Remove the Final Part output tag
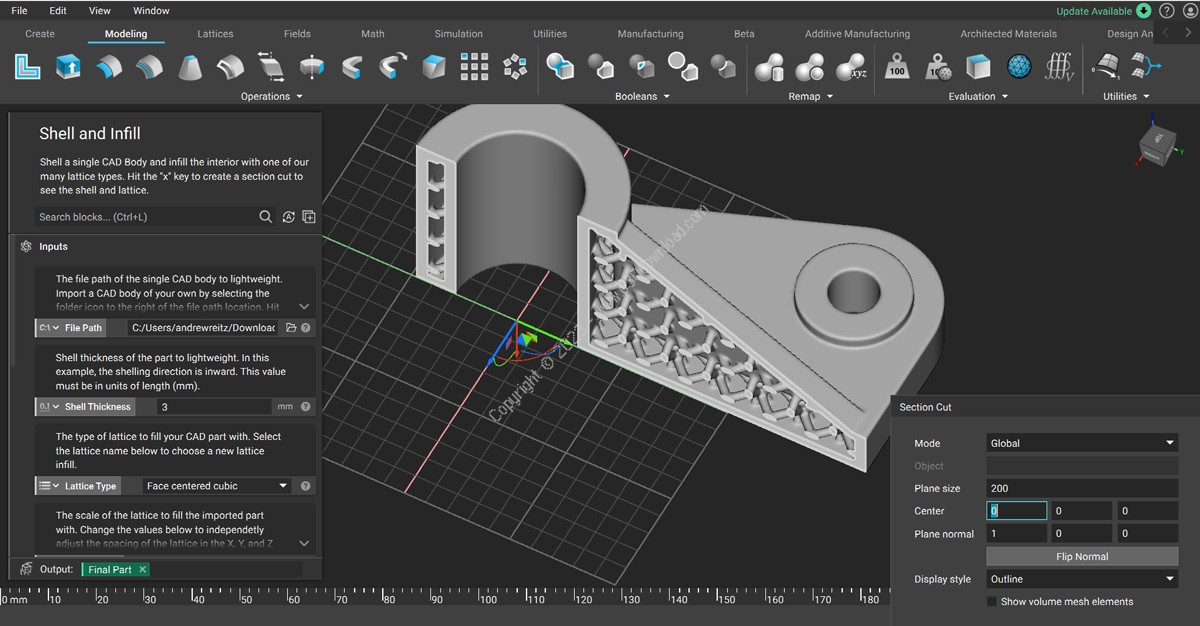1200x626 pixels. [143, 569]
